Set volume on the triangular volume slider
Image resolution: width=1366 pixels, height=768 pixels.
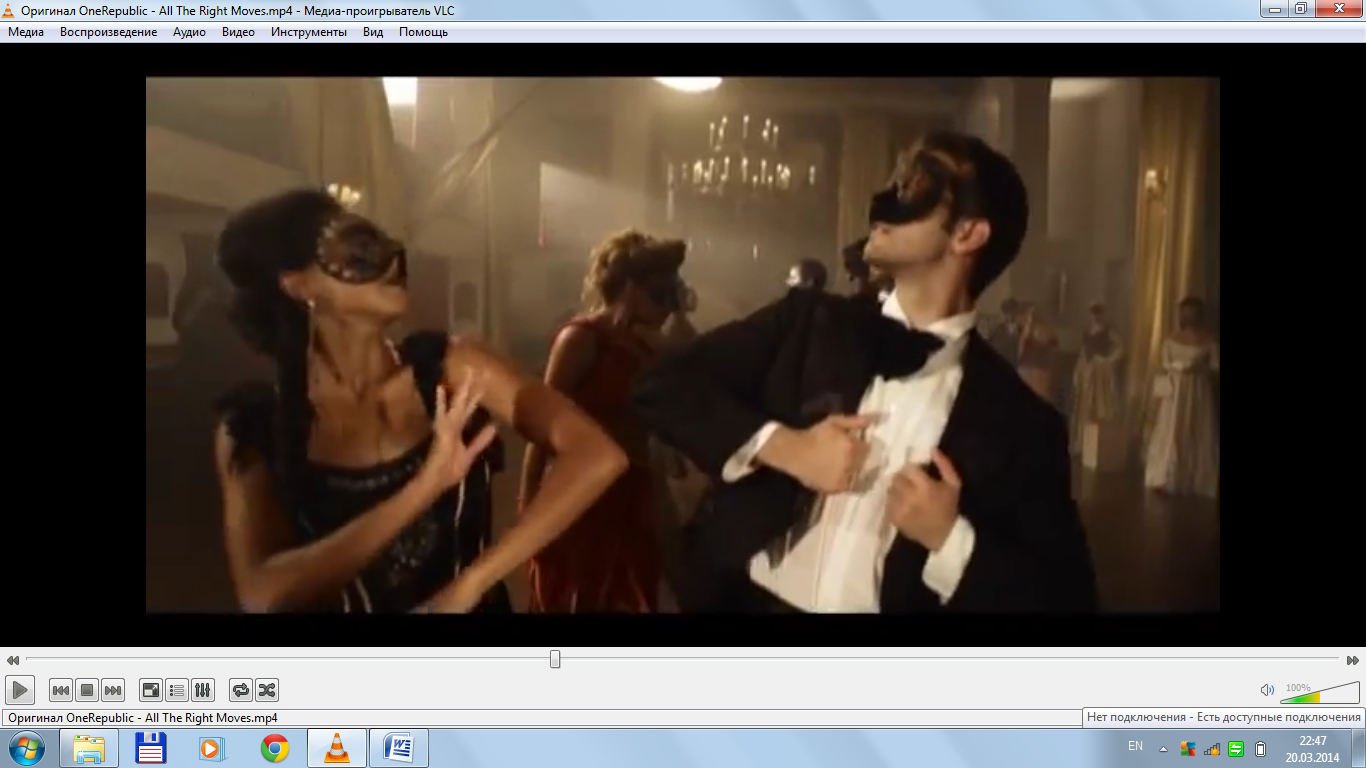(x=1320, y=692)
